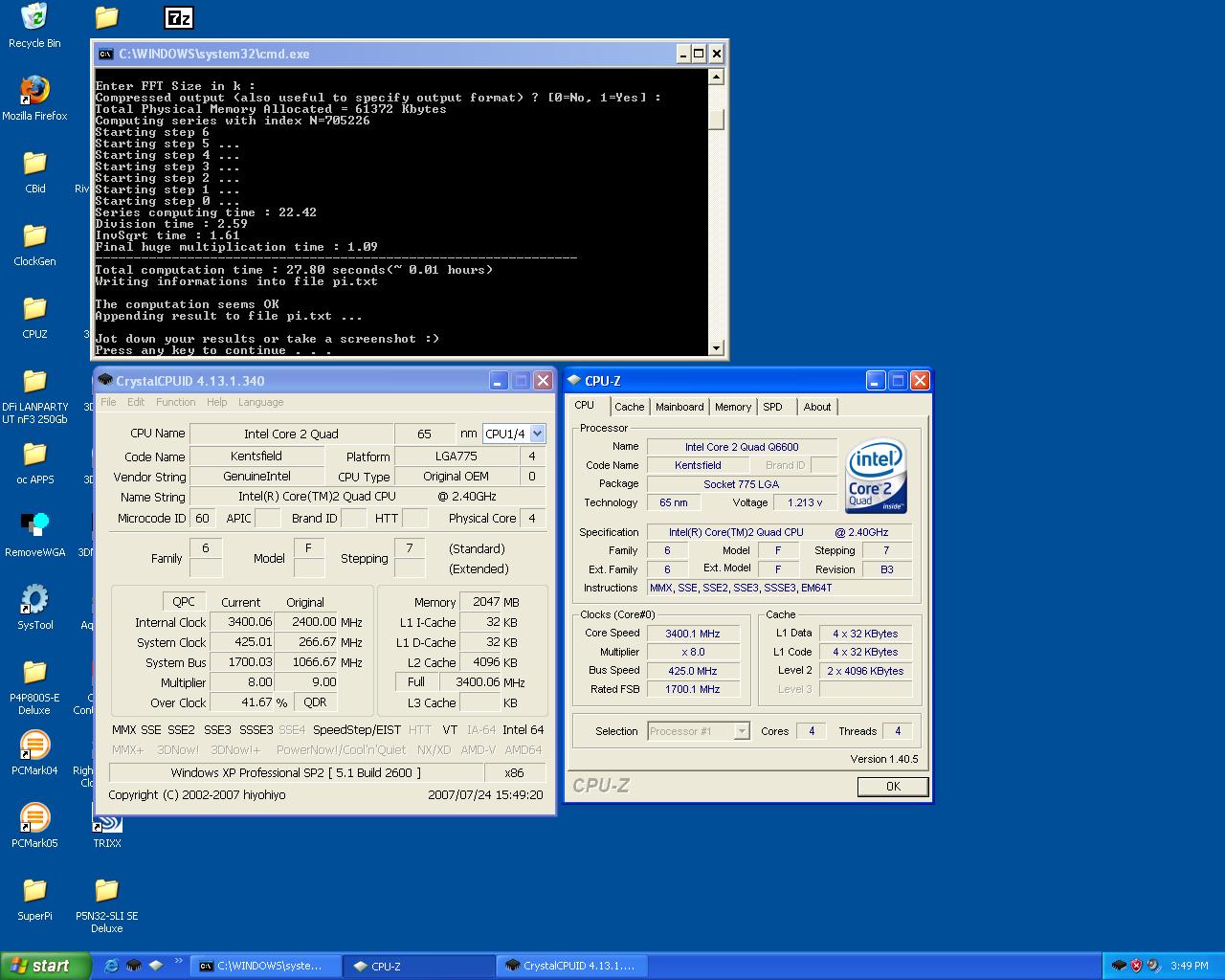
Task: Launch PCMark04 shortcut
Action: pos(34,753)
